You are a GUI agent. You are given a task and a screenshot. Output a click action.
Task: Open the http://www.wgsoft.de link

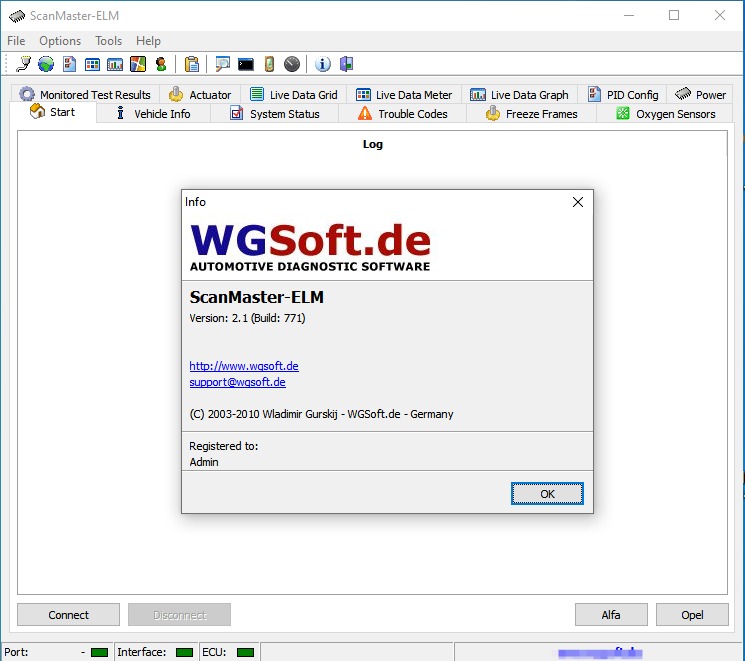(x=244, y=366)
